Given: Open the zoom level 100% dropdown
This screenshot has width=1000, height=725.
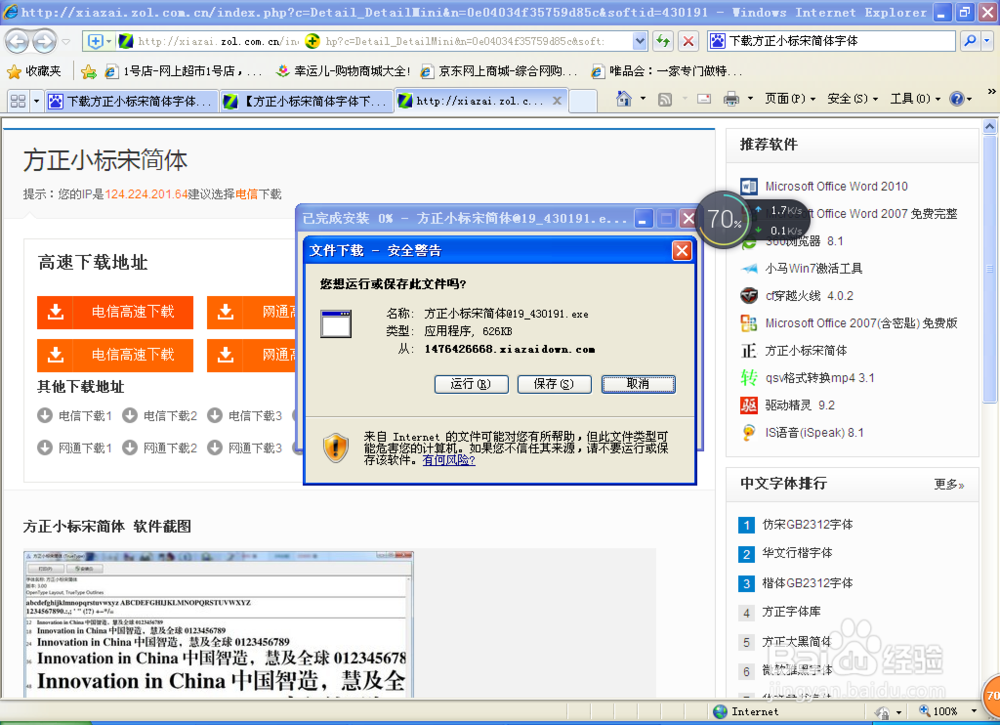Looking at the screenshot, I should tap(973, 711).
